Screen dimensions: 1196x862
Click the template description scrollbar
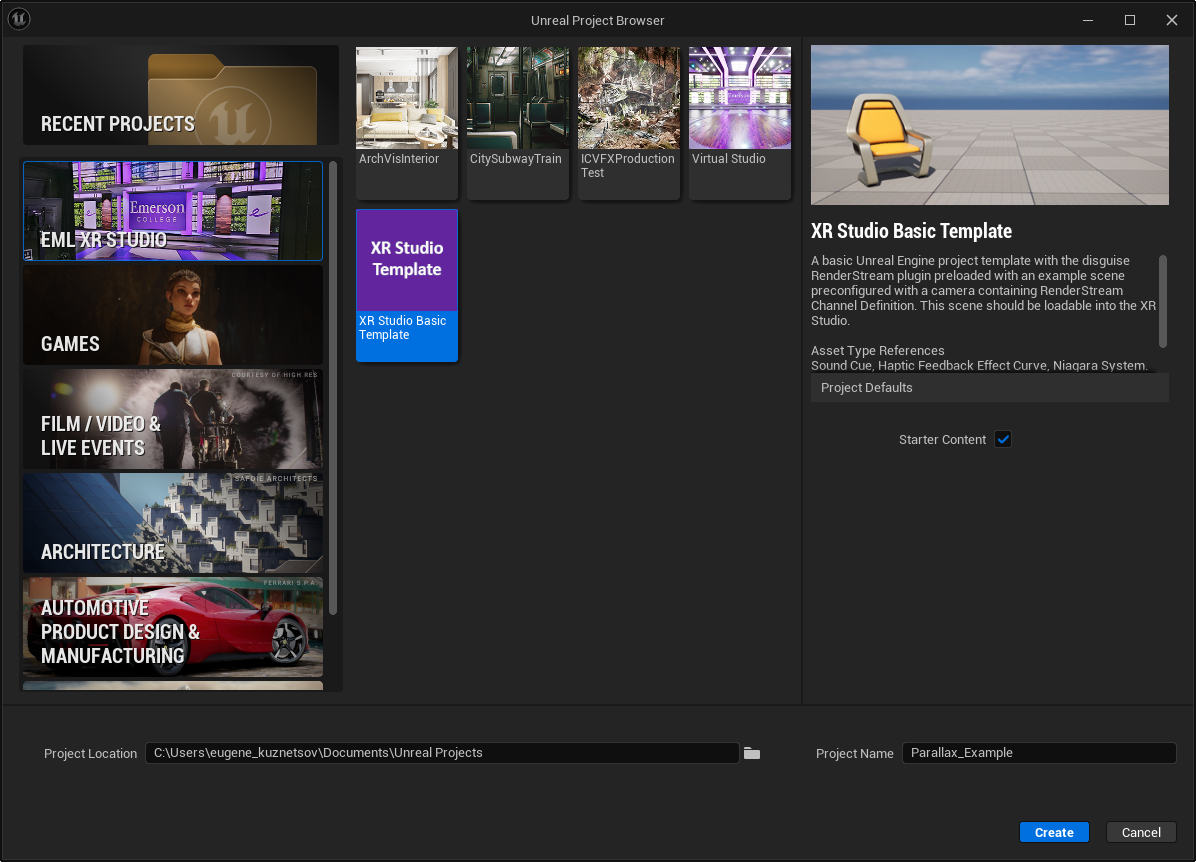tap(1162, 301)
